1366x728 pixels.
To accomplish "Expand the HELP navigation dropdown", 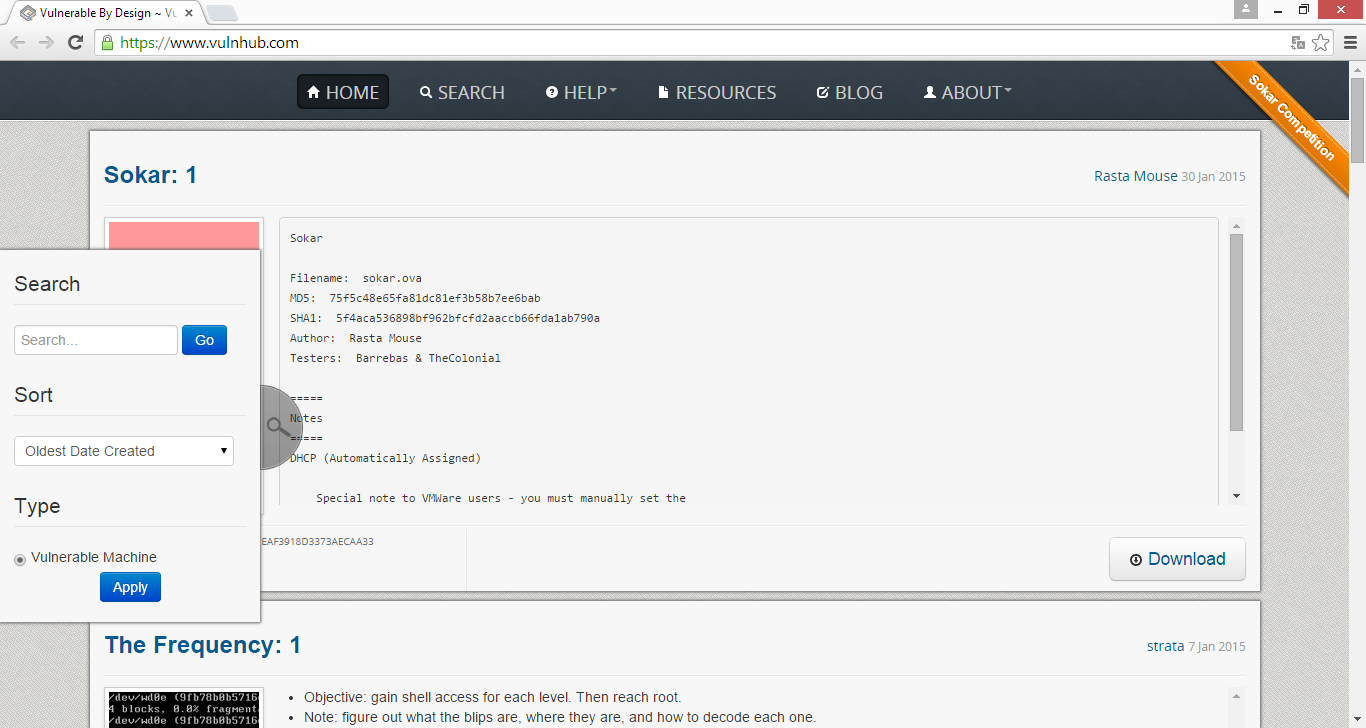I will [581, 92].
